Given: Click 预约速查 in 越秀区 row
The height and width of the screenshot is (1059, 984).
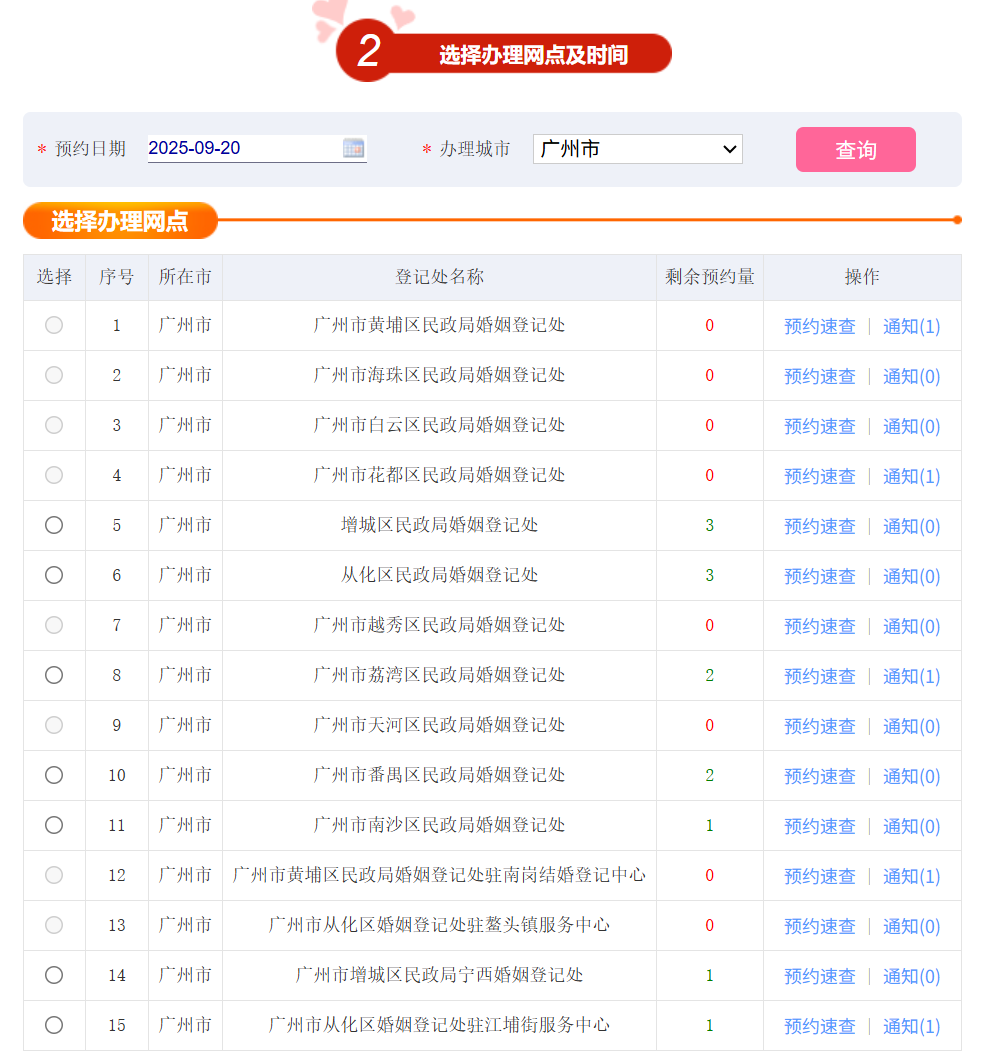Looking at the screenshot, I should [x=820, y=626].
